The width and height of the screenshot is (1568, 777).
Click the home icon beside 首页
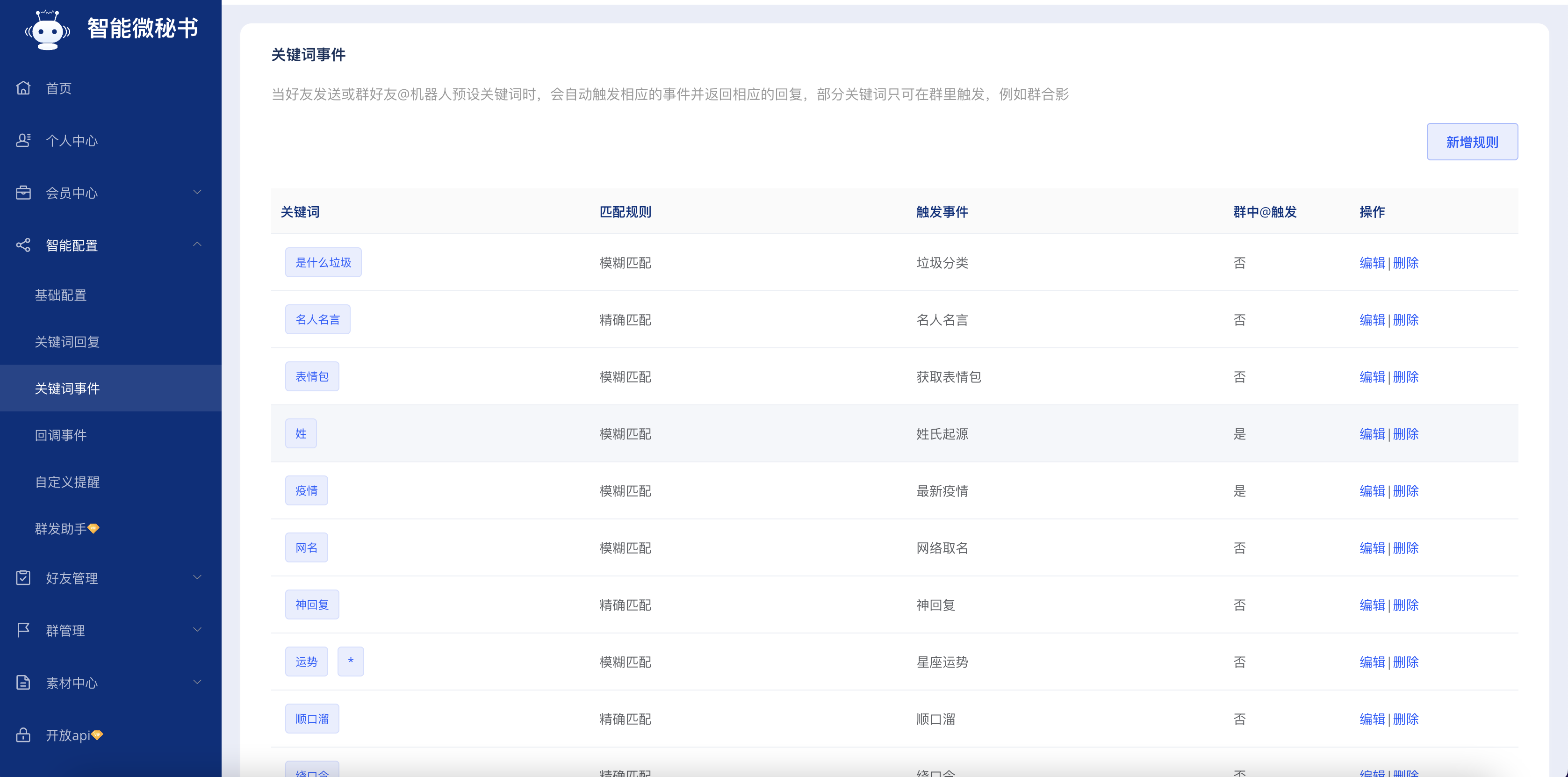coord(23,88)
